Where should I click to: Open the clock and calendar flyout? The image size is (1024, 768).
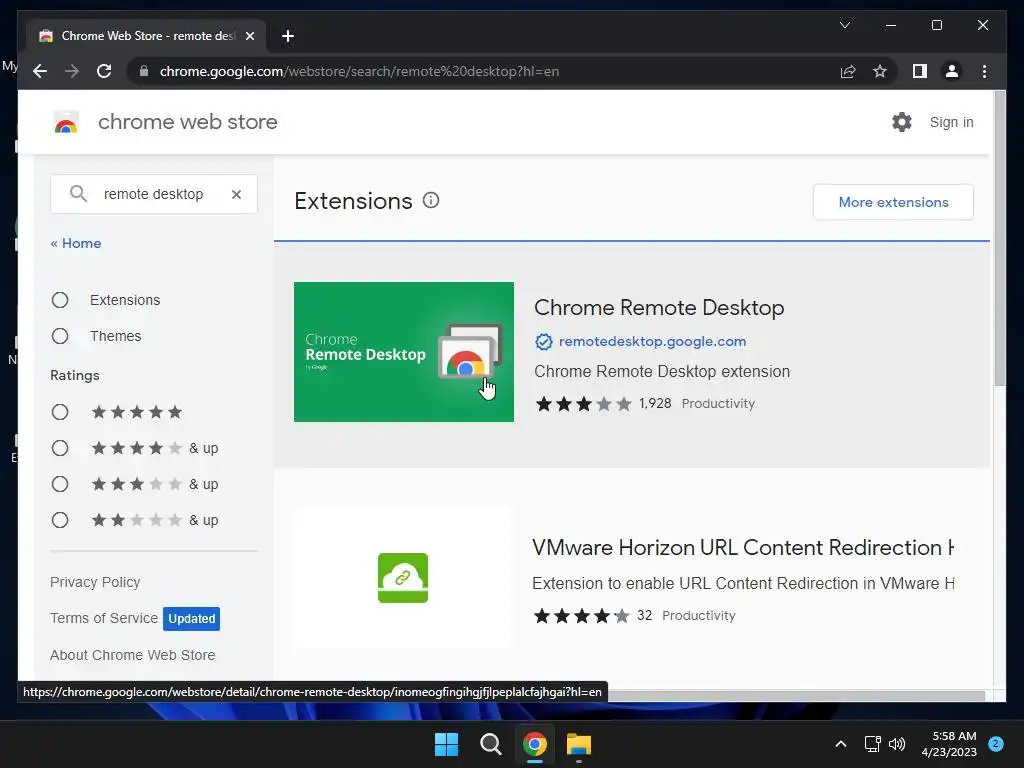tap(949, 744)
